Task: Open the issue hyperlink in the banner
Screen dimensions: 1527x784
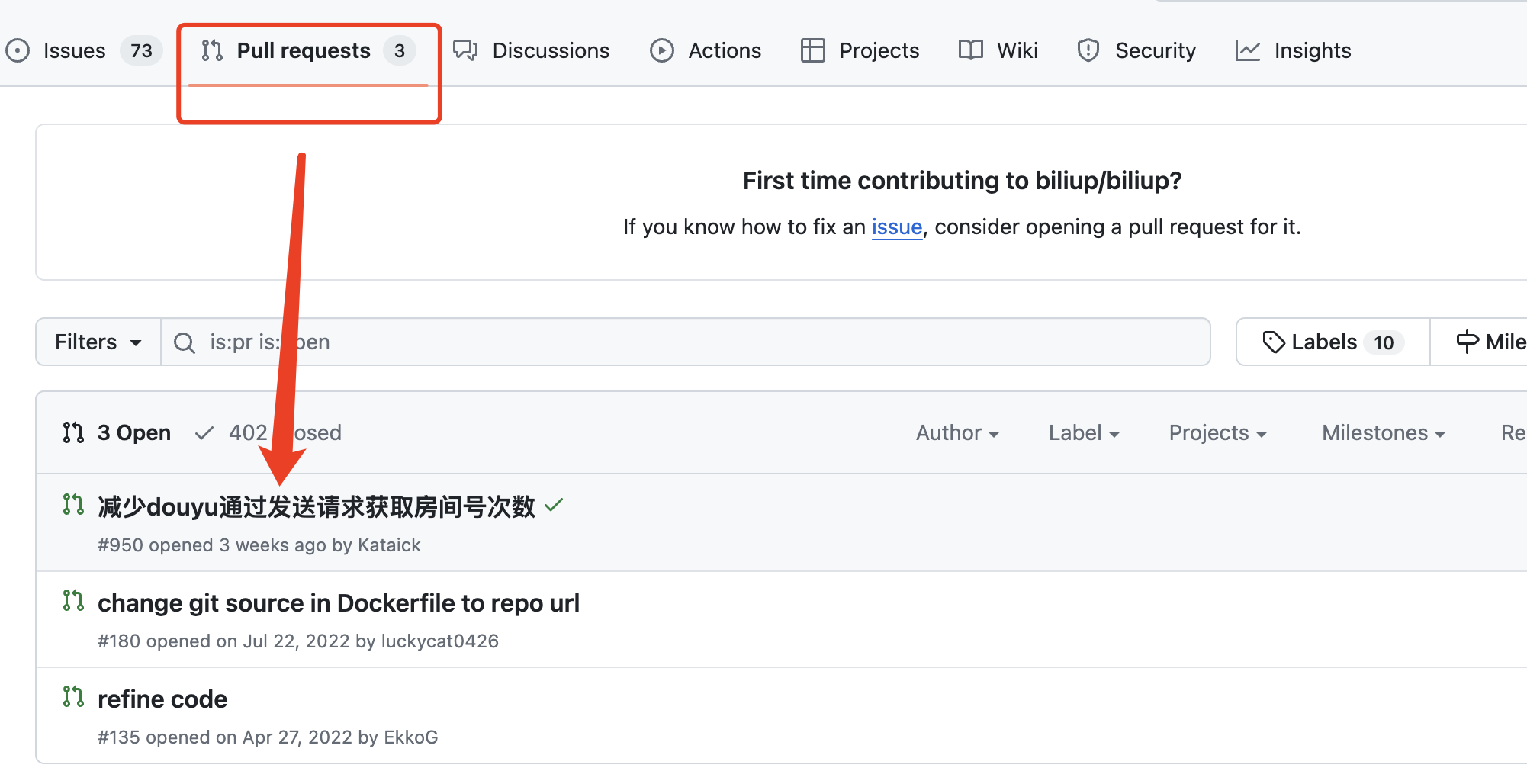Action: [x=896, y=227]
